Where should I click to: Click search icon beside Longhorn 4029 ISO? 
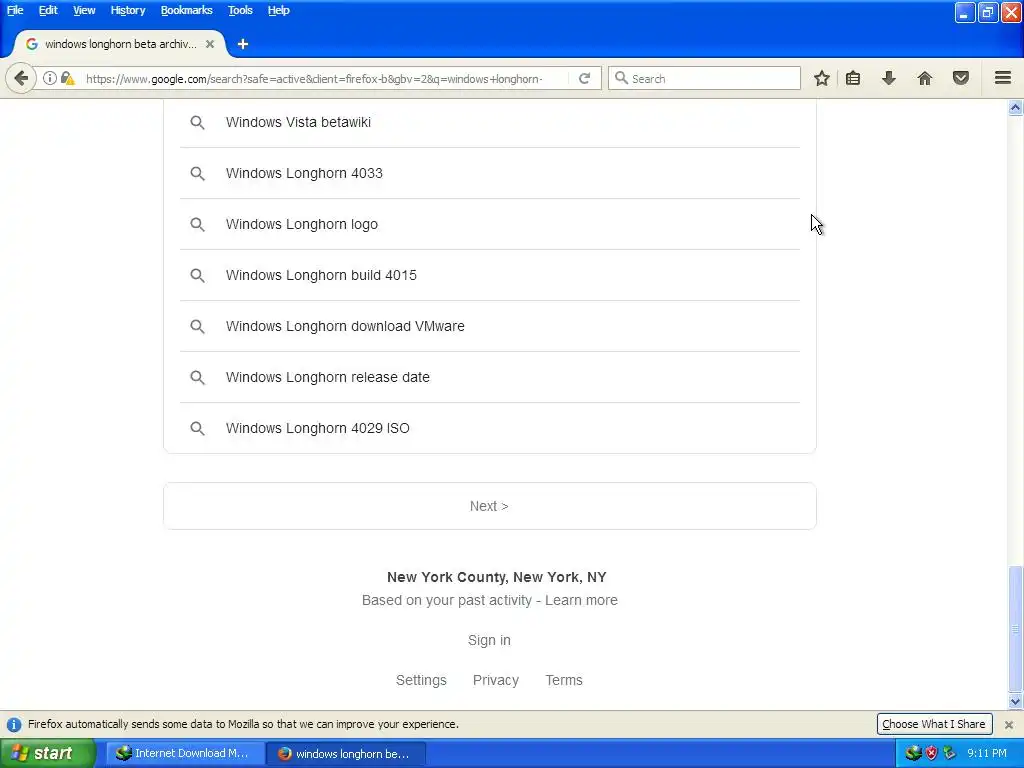coord(197,428)
